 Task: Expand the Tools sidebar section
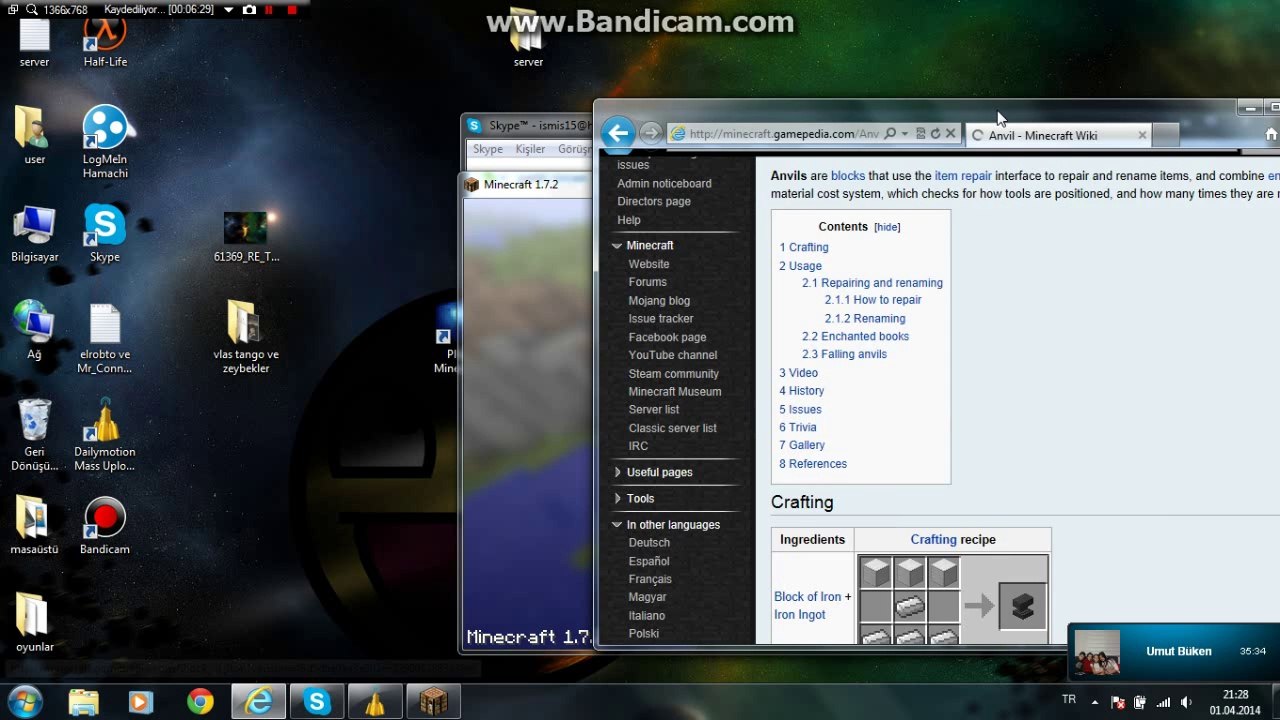617,498
